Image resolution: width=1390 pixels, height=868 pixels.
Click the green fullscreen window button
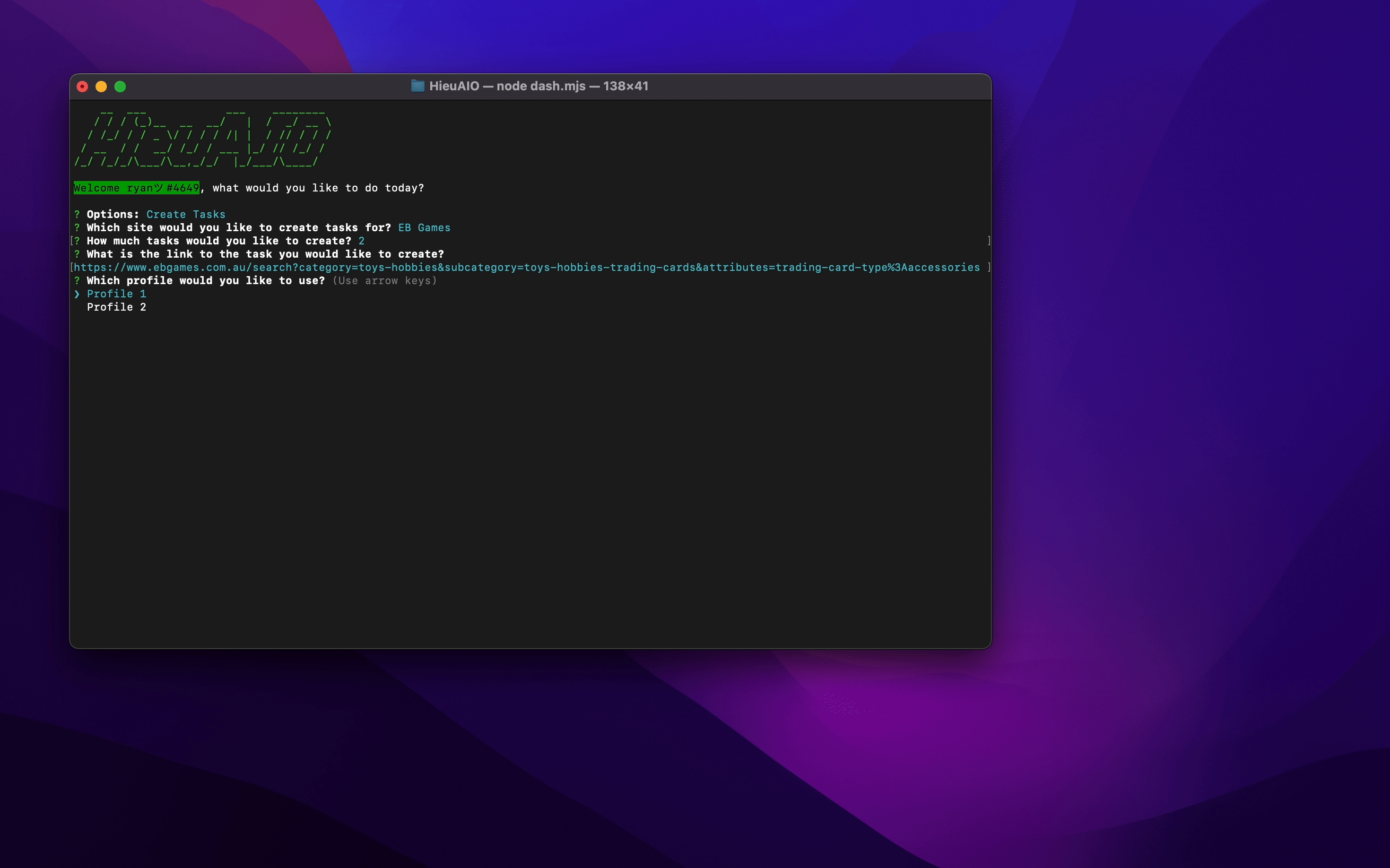click(x=120, y=87)
